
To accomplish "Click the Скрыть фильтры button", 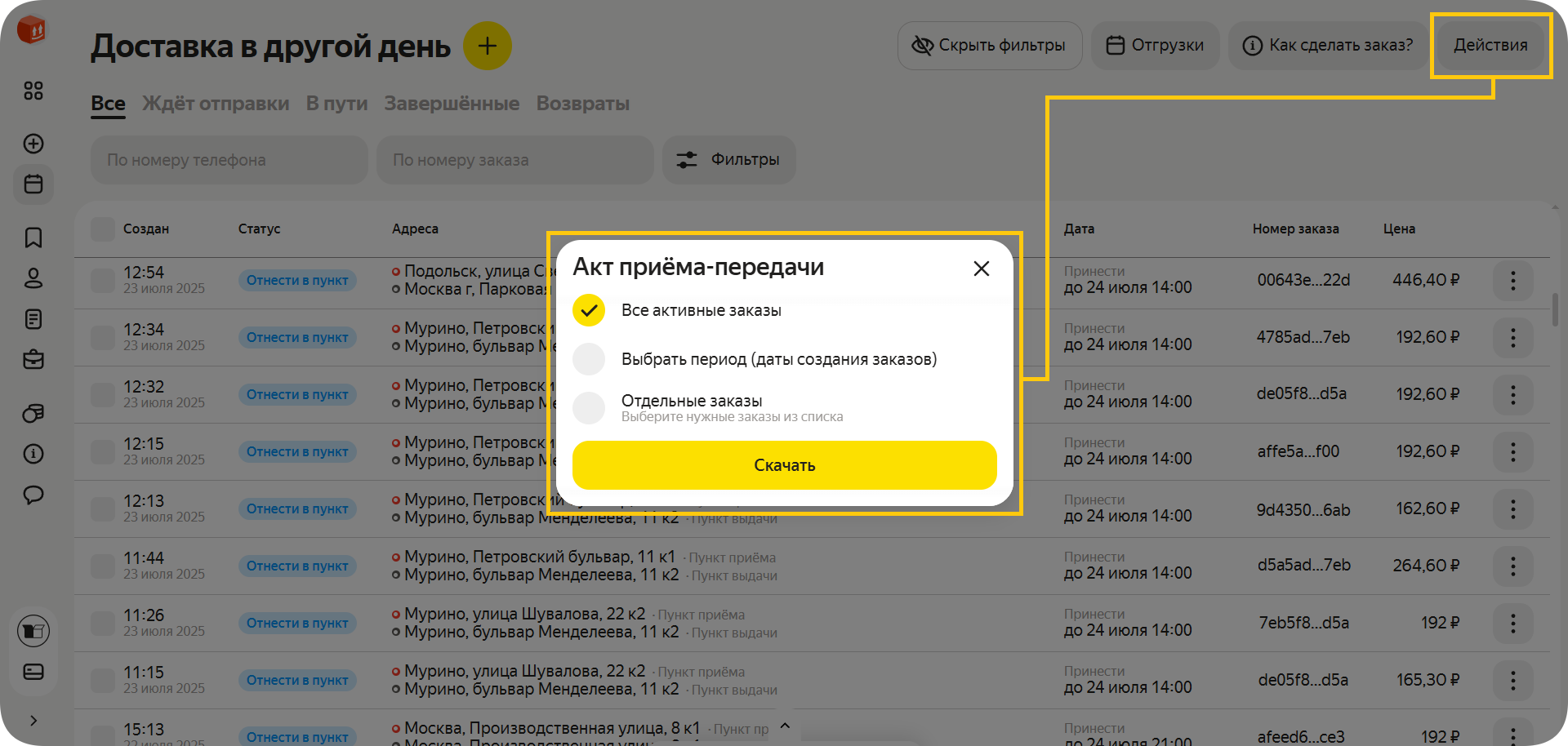I will [x=989, y=46].
